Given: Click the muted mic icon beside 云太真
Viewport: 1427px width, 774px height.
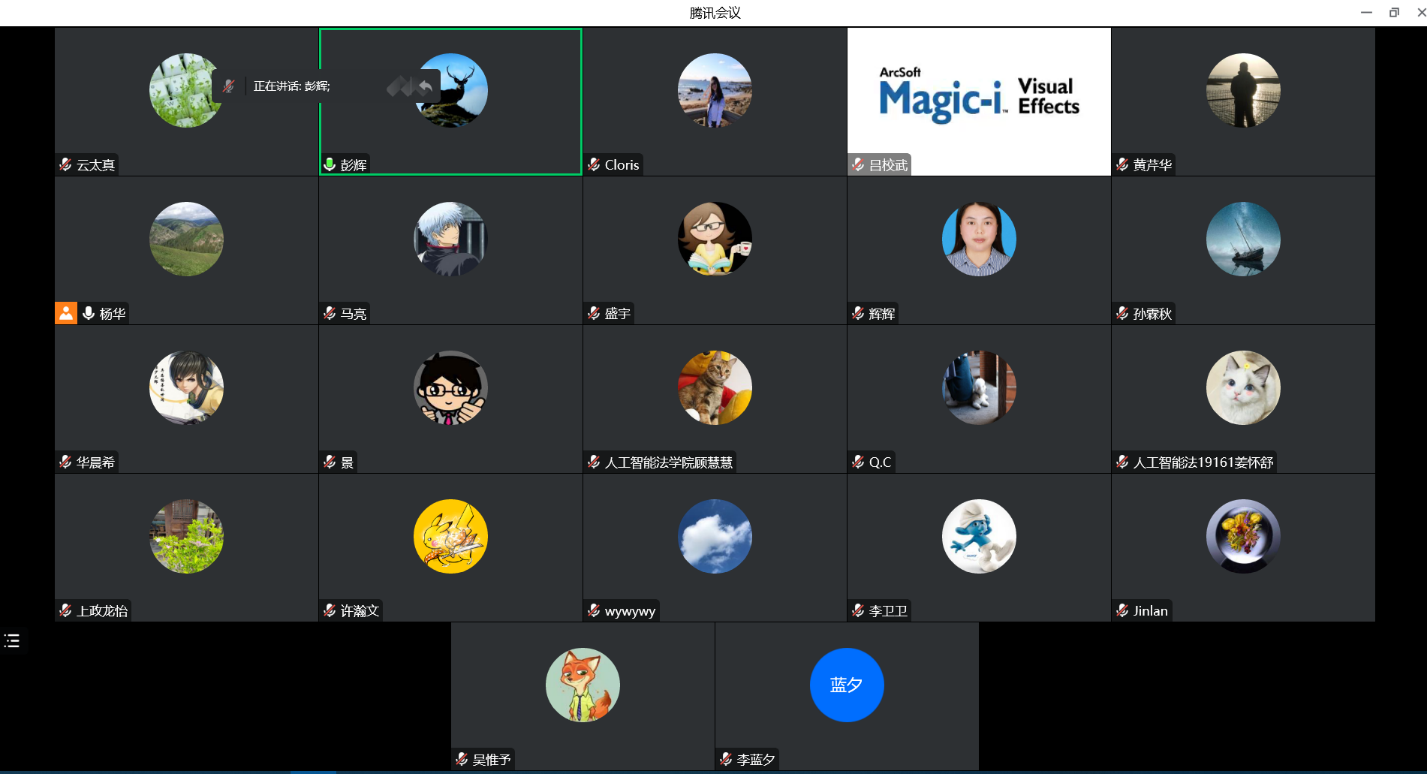Looking at the screenshot, I should click(66, 165).
